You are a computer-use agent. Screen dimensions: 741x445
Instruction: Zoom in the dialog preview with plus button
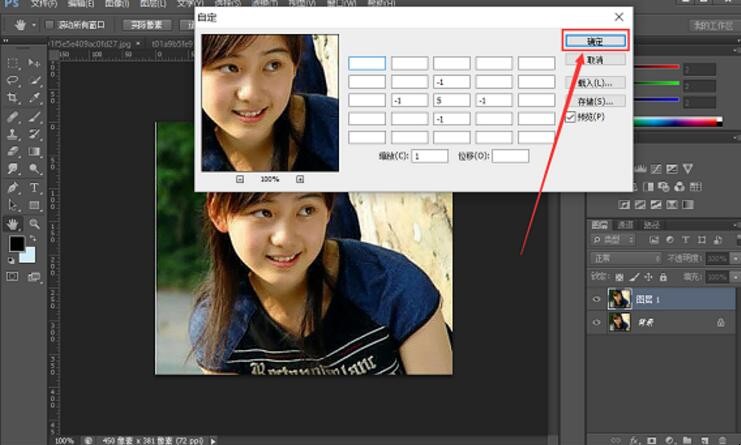click(300, 180)
